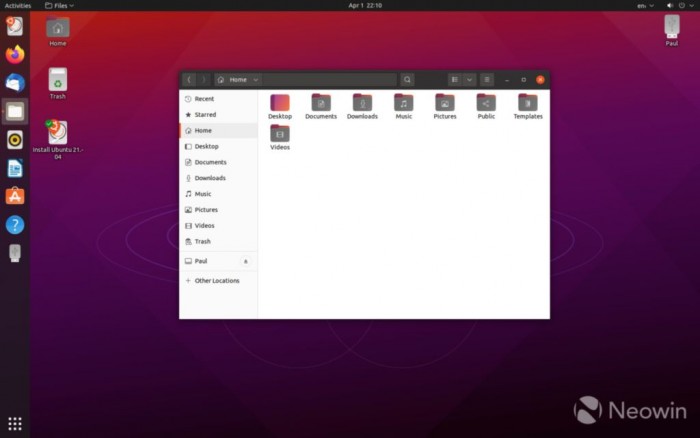The width and height of the screenshot is (700, 438).
Task: Open Other Locations in sidebar
Action: point(218,281)
